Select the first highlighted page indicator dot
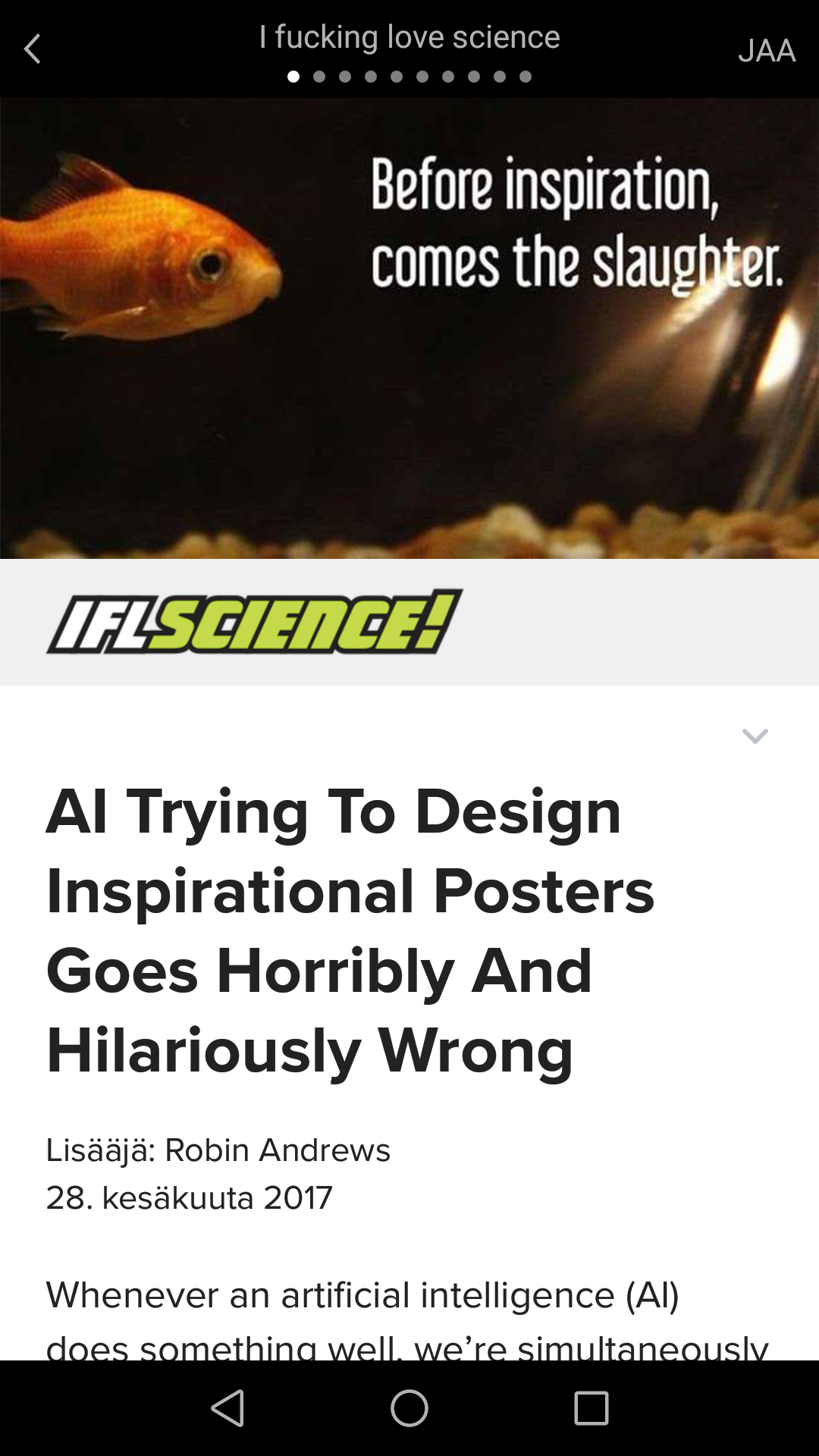The image size is (819, 1456). tap(293, 77)
